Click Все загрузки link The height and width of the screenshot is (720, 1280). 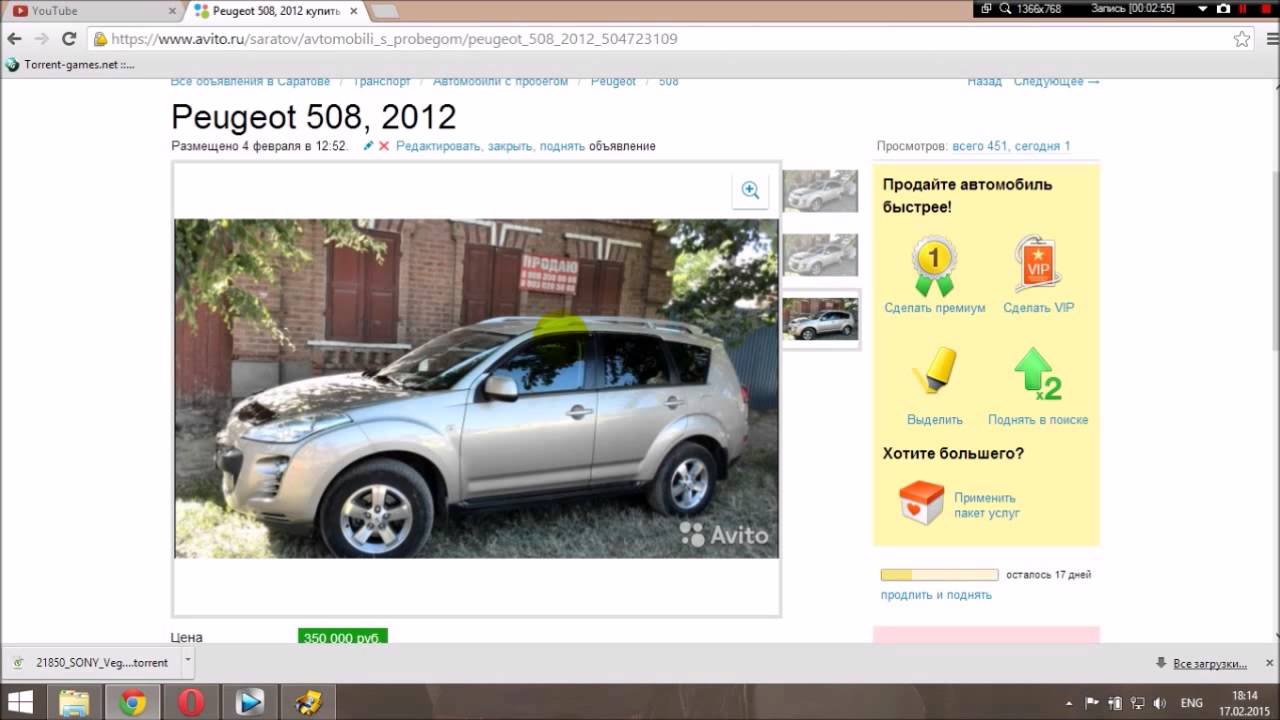1209,663
